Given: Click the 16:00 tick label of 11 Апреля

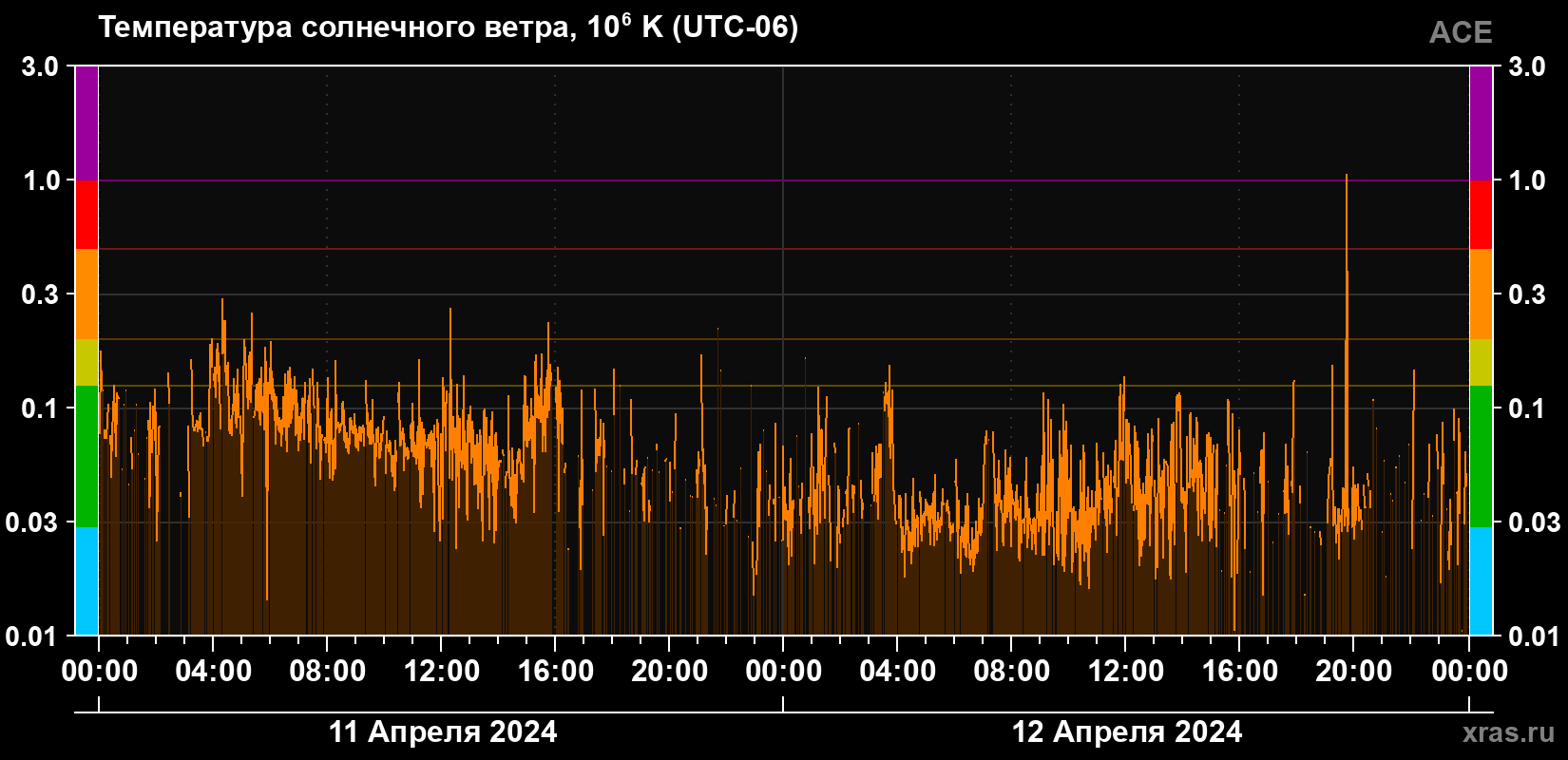Looking at the screenshot, I should pyautogui.click(x=556, y=671).
